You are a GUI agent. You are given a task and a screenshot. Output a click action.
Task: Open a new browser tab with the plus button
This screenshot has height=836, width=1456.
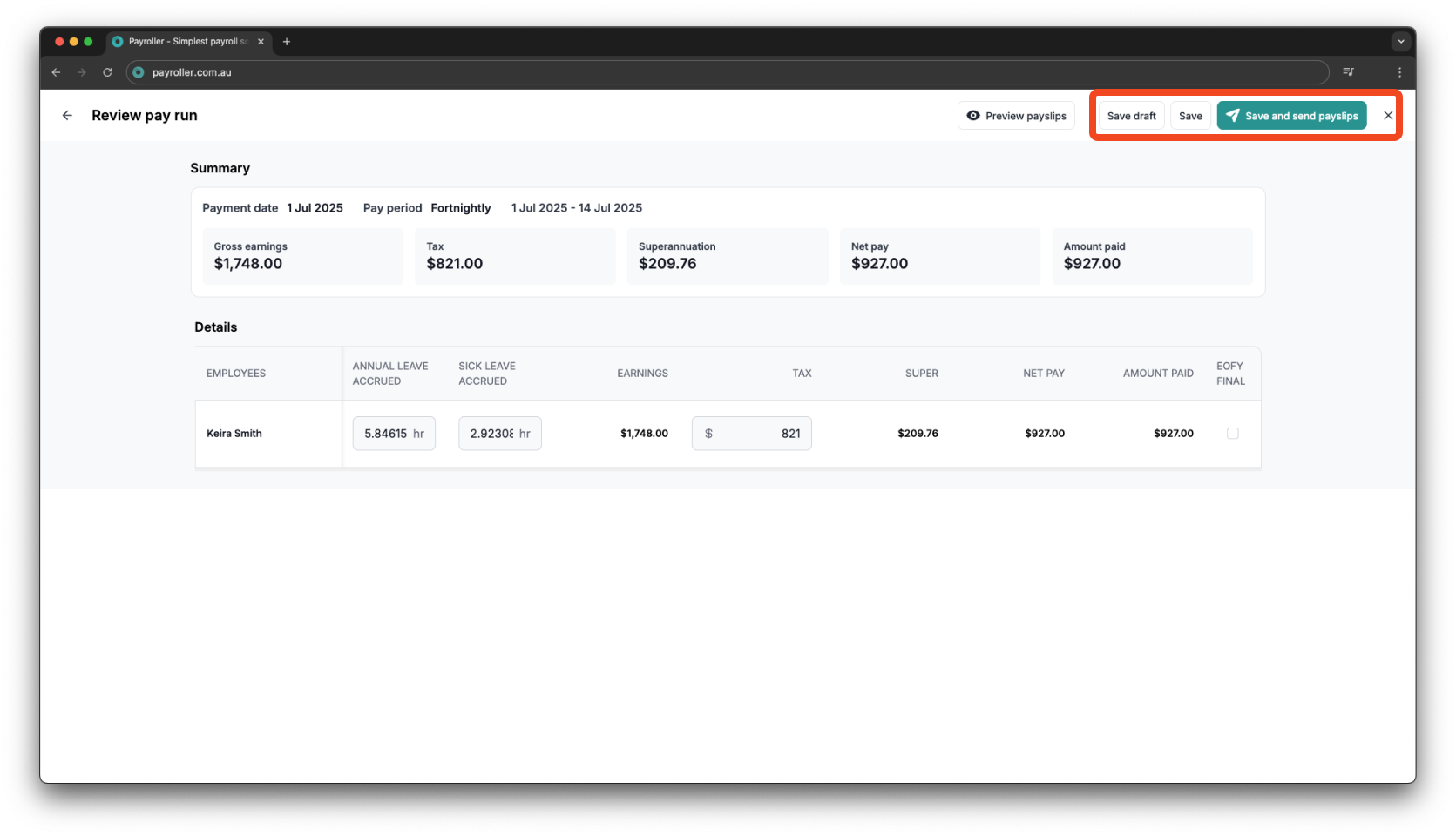tap(287, 41)
